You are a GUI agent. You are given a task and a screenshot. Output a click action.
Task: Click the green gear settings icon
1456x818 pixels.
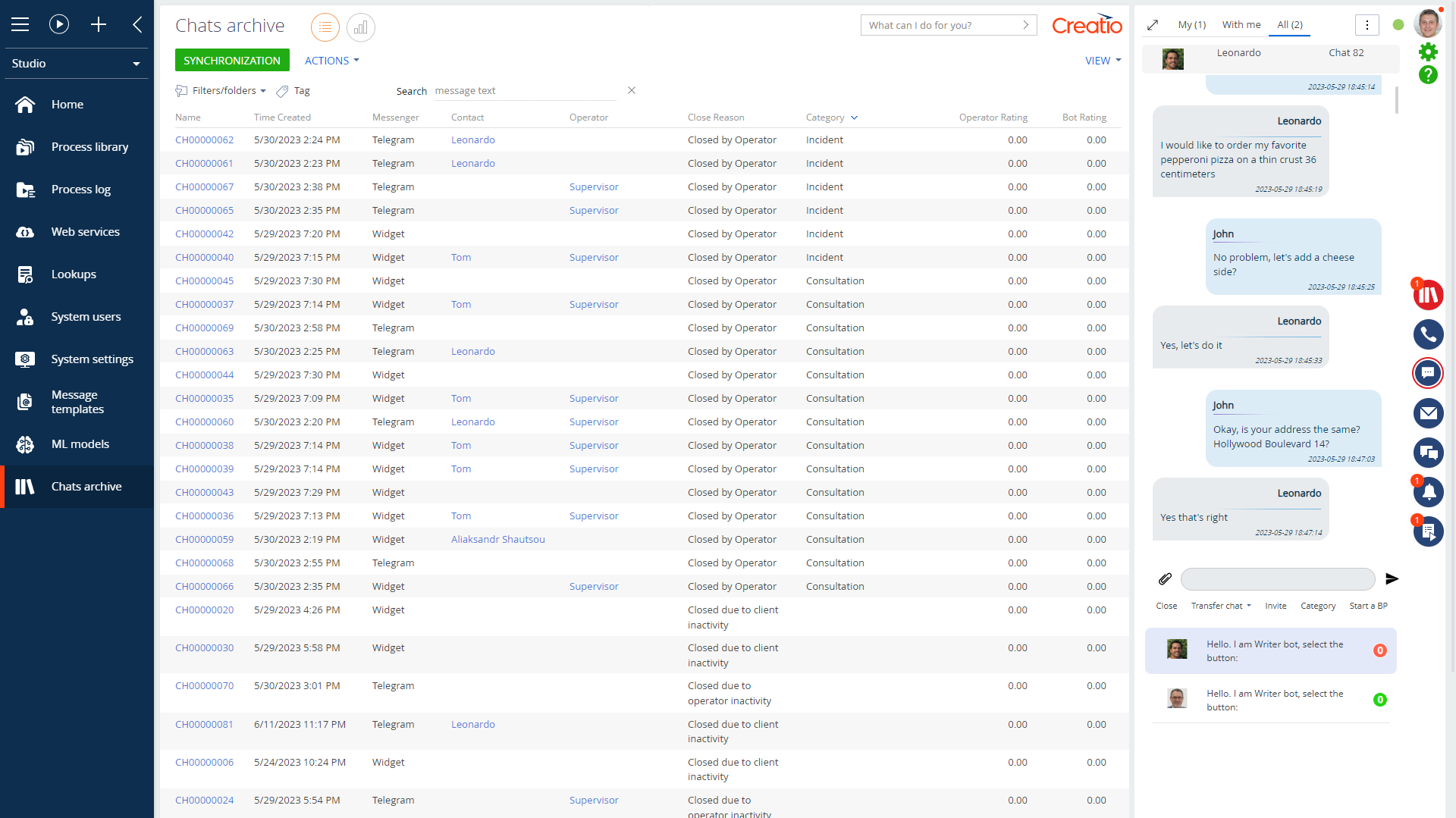pos(1428,52)
